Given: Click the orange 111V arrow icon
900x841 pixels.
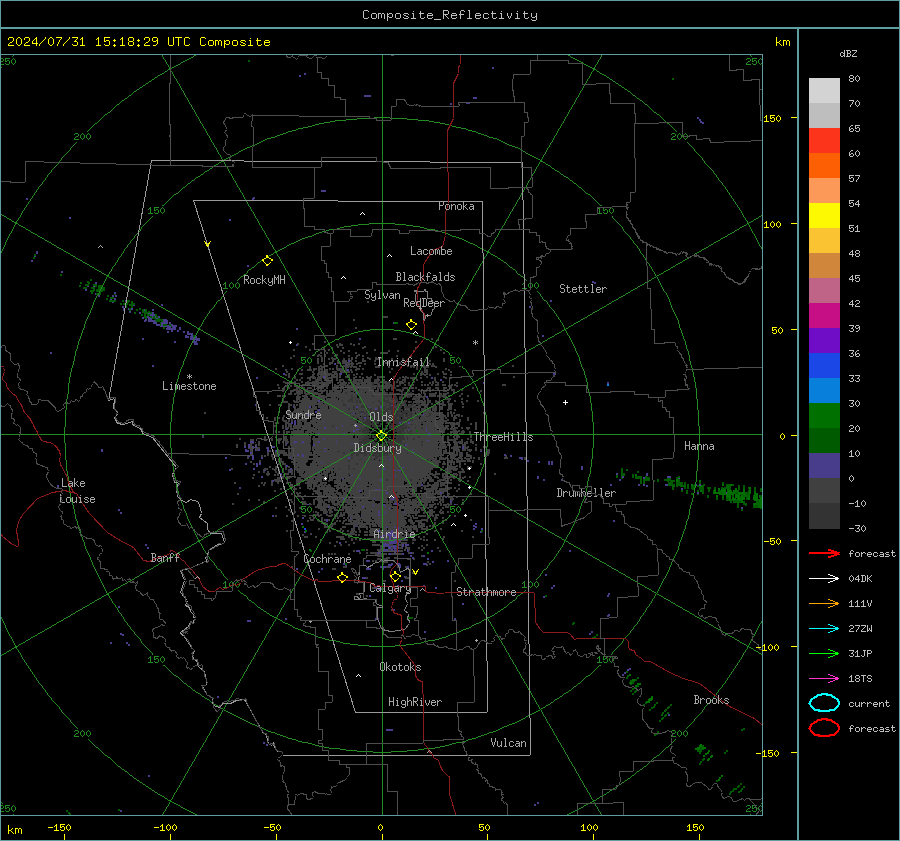Looking at the screenshot, I should [824, 603].
